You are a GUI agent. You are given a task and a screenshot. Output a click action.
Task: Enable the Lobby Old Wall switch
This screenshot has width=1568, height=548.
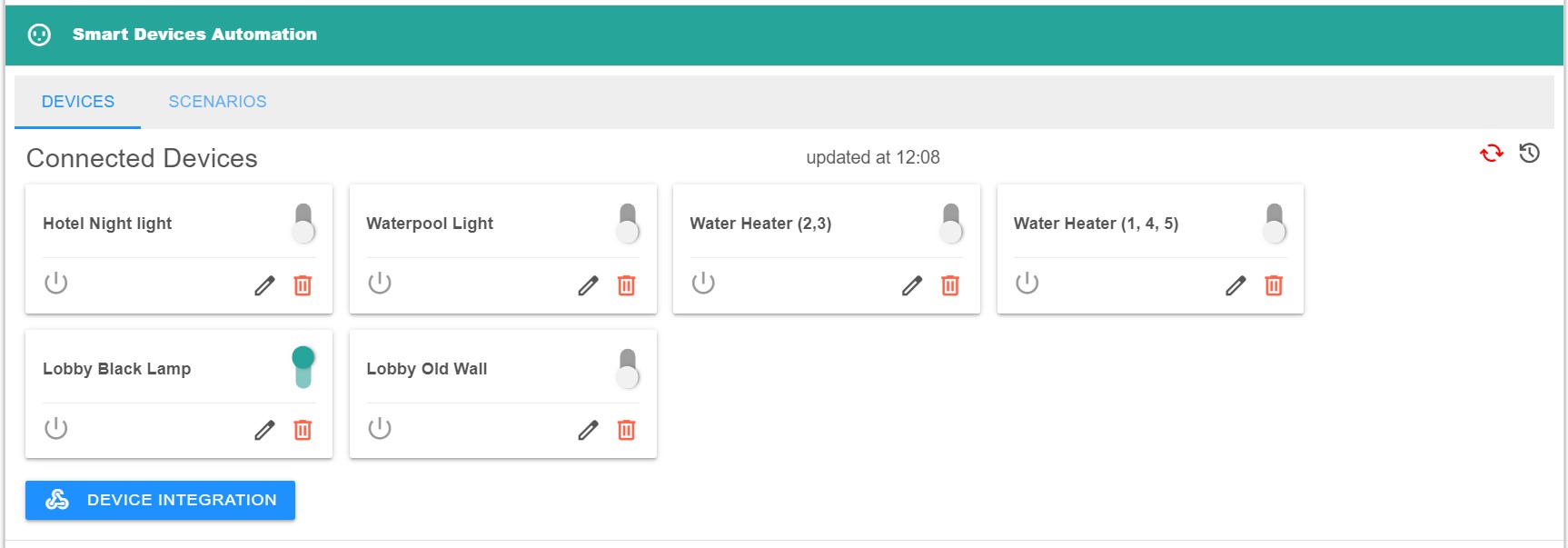point(628,368)
